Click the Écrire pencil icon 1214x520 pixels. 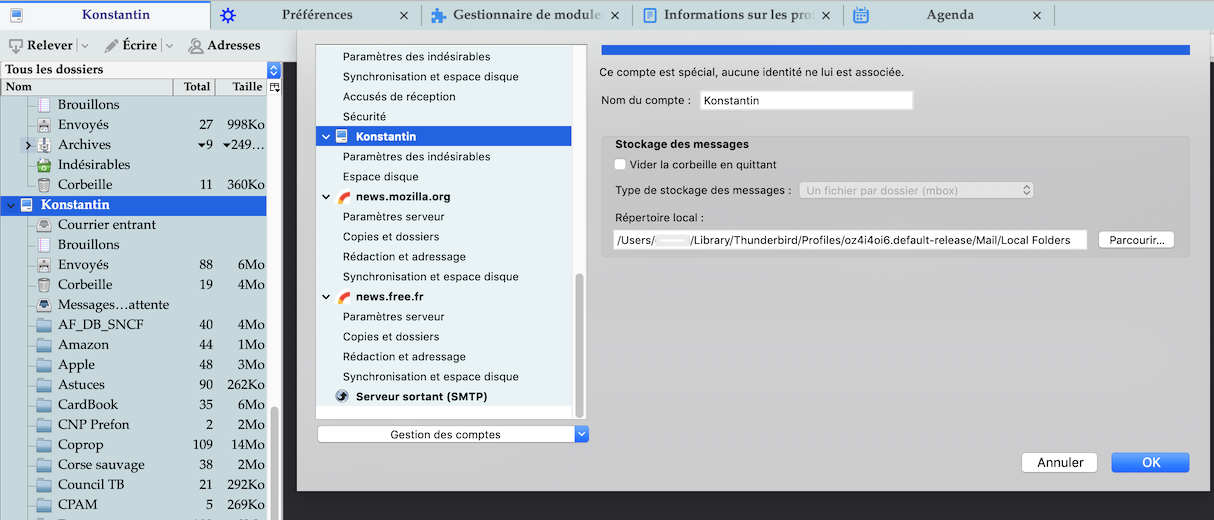(x=112, y=46)
